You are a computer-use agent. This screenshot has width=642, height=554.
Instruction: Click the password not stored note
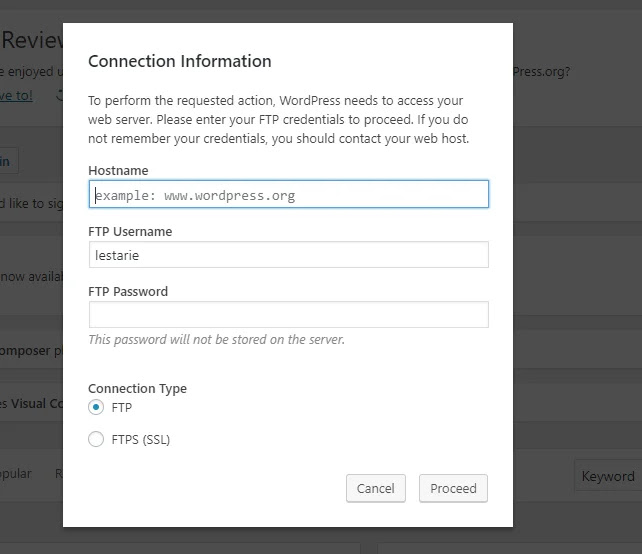[216, 340]
